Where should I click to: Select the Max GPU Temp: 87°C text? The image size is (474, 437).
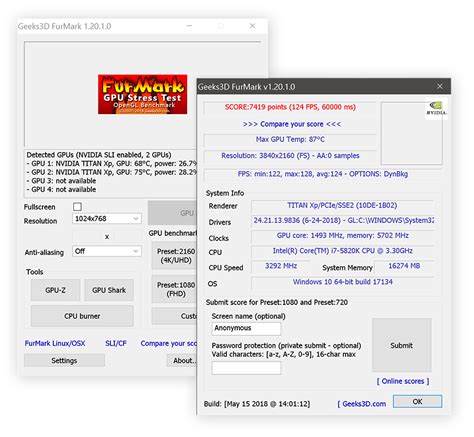290,139
